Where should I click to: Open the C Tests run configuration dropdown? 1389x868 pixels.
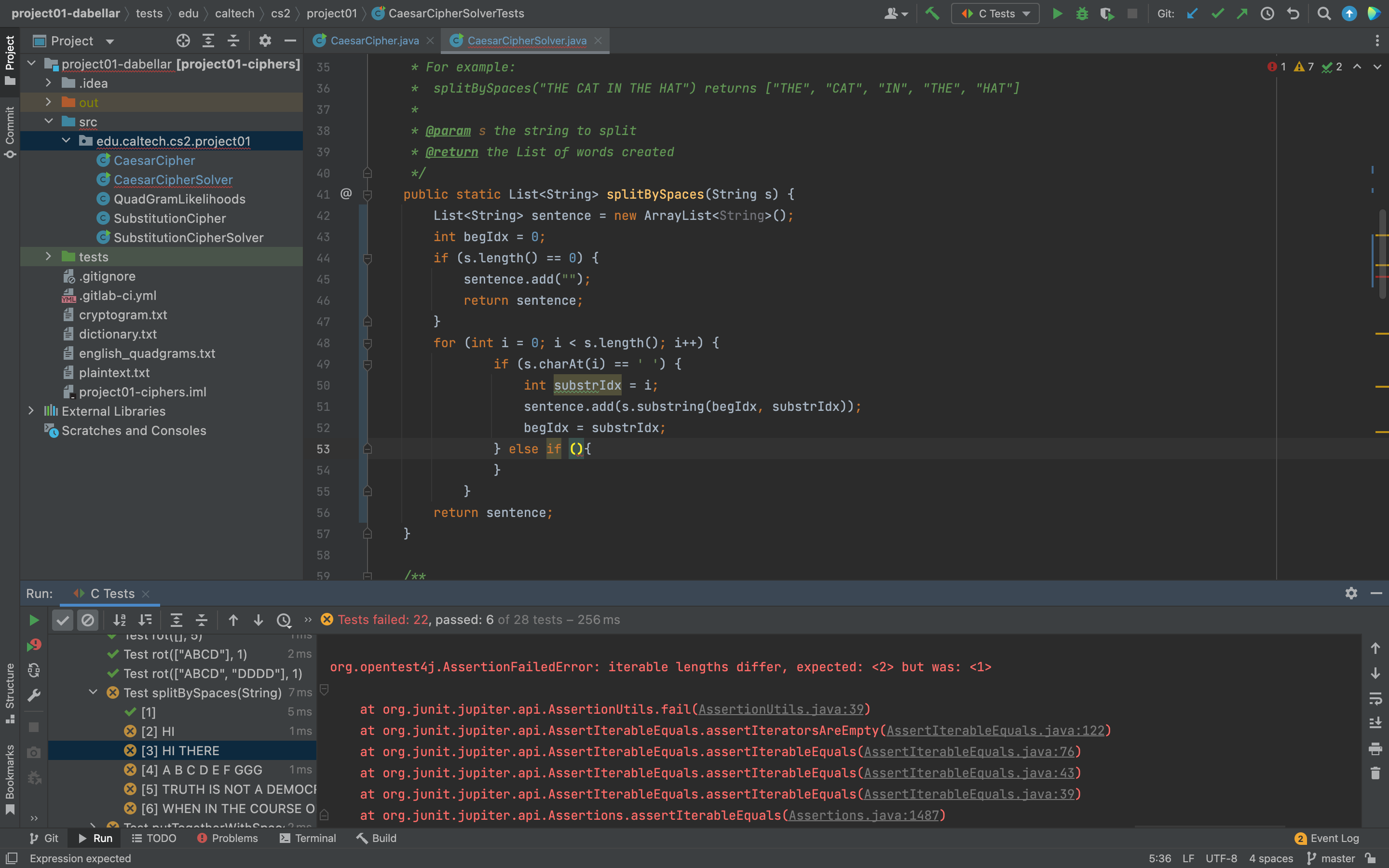(x=995, y=13)
